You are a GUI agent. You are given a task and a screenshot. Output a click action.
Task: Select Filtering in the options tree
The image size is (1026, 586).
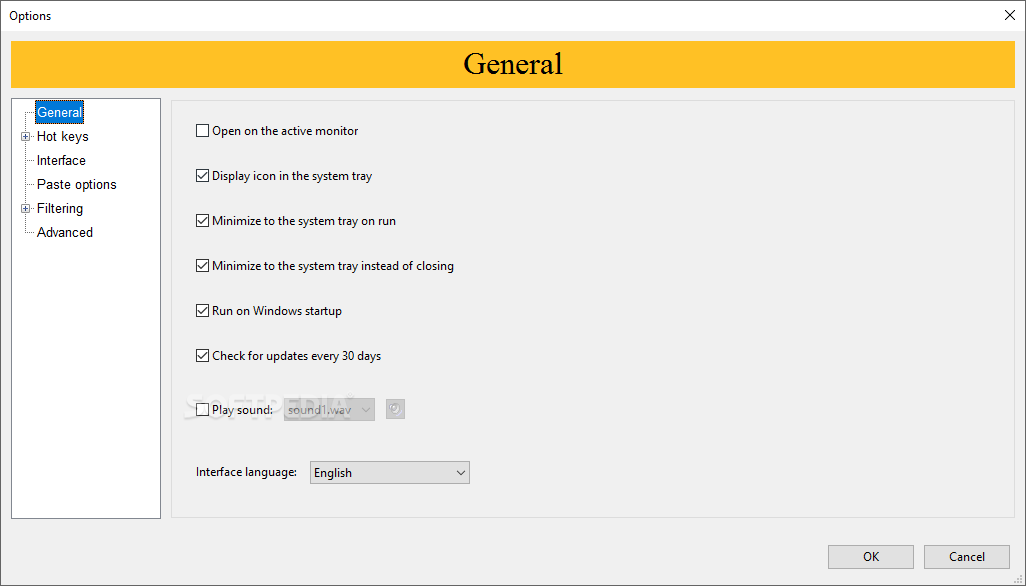[x=60, y=209]
